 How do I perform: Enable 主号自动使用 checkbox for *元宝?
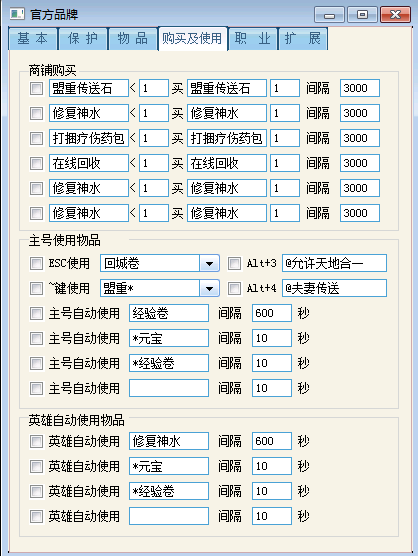[x=36, y=338]
